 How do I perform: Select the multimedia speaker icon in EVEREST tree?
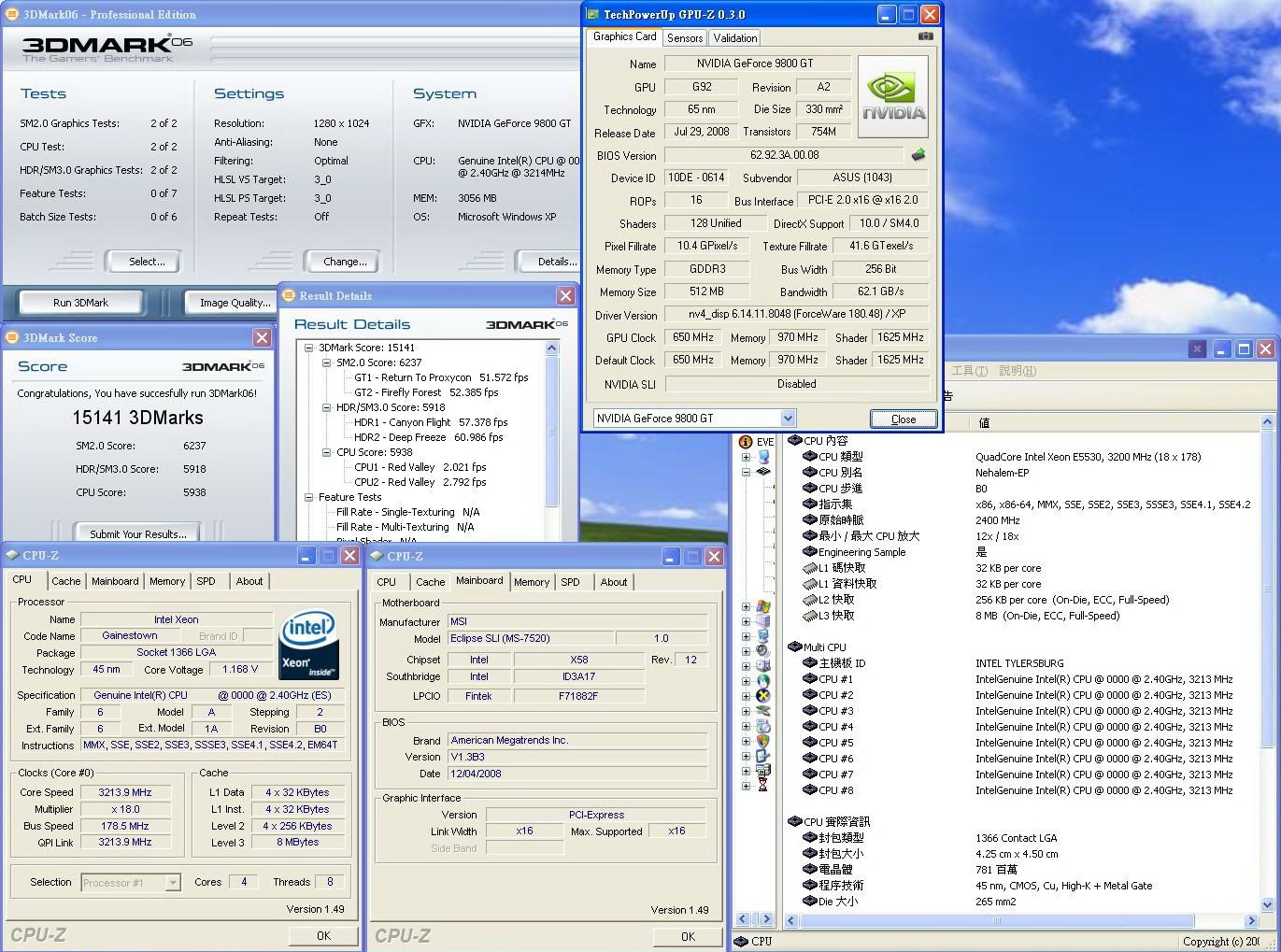pos(763,651)
